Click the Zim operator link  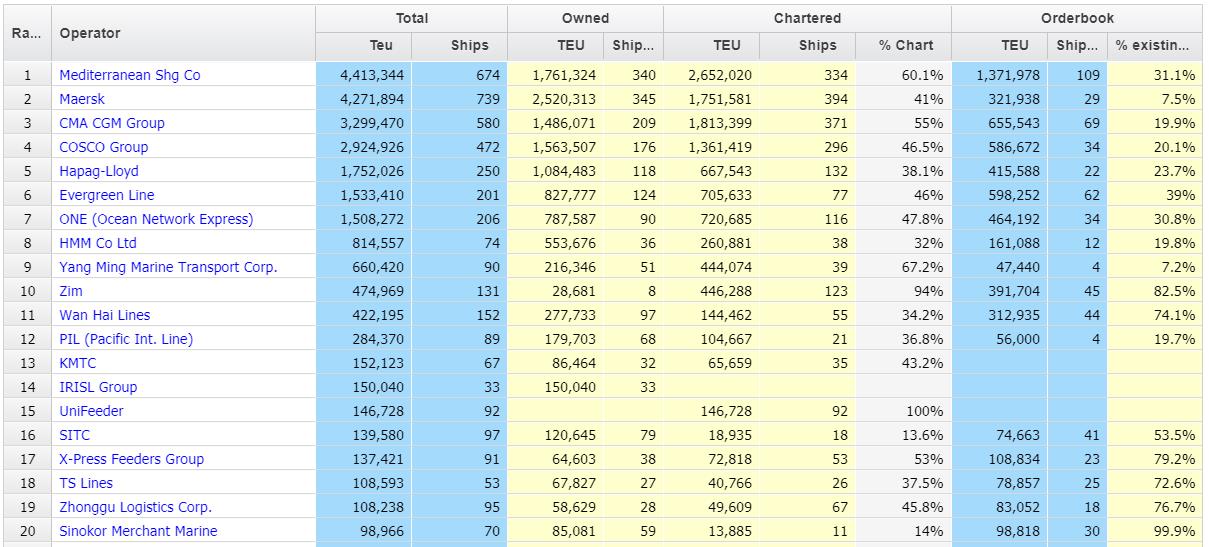pyautogui.click(x=71, y=291)
